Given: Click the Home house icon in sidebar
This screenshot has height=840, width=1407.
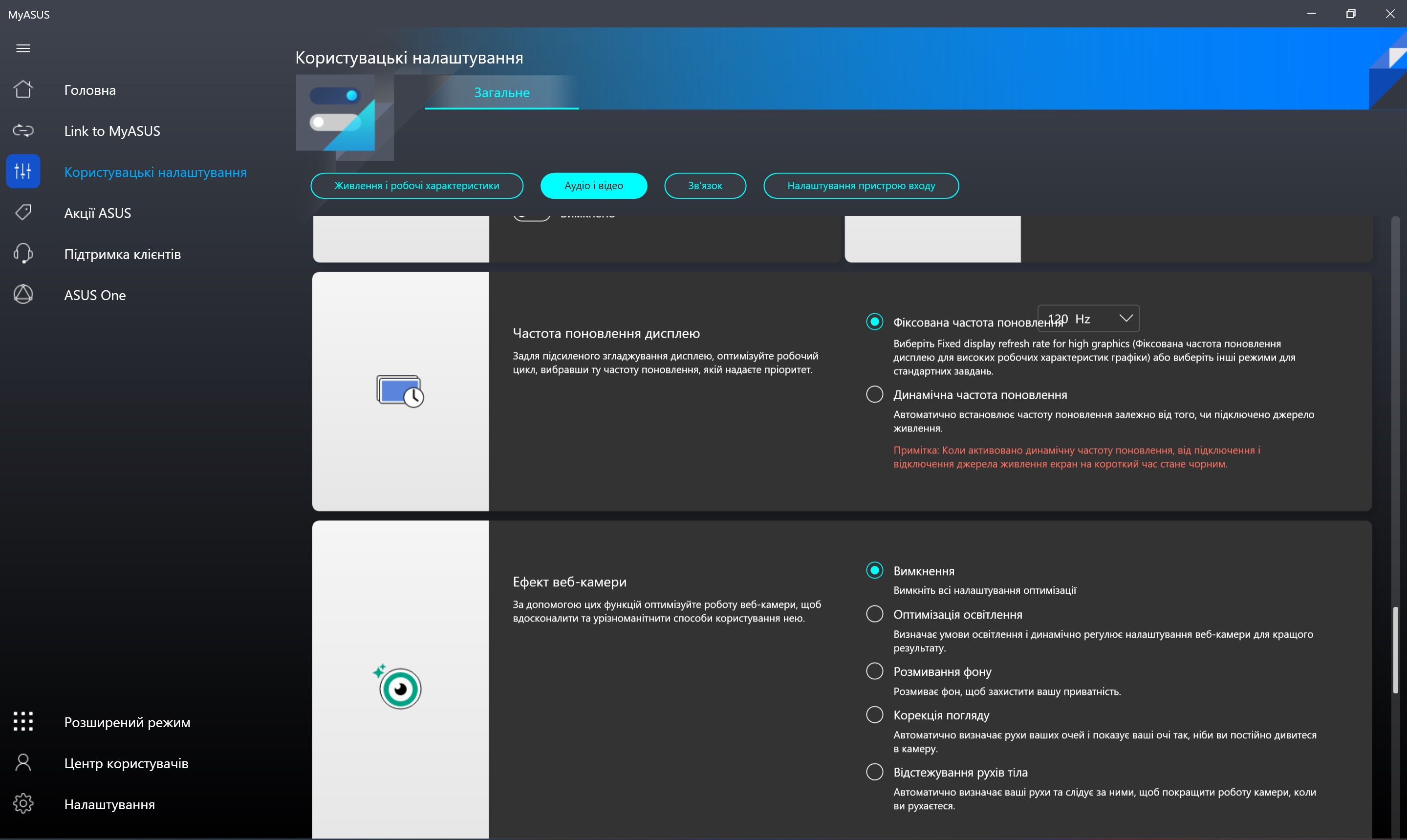Looking at the screenshot, I should (x=23, y=89).
